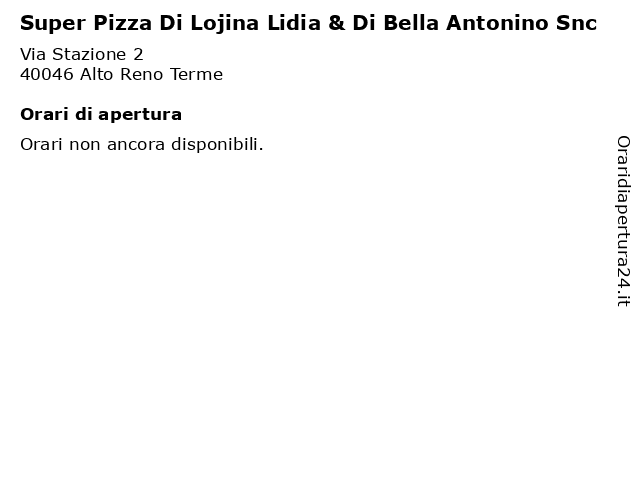The image size is (640, 480).
Task: Select the word "Terme" in the address
Action: [196, 74]
